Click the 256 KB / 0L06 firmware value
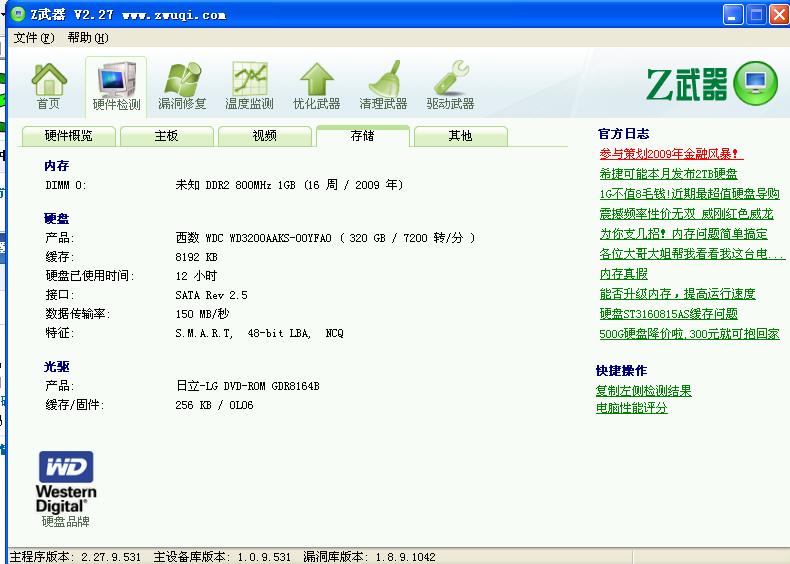 point(214,405)
